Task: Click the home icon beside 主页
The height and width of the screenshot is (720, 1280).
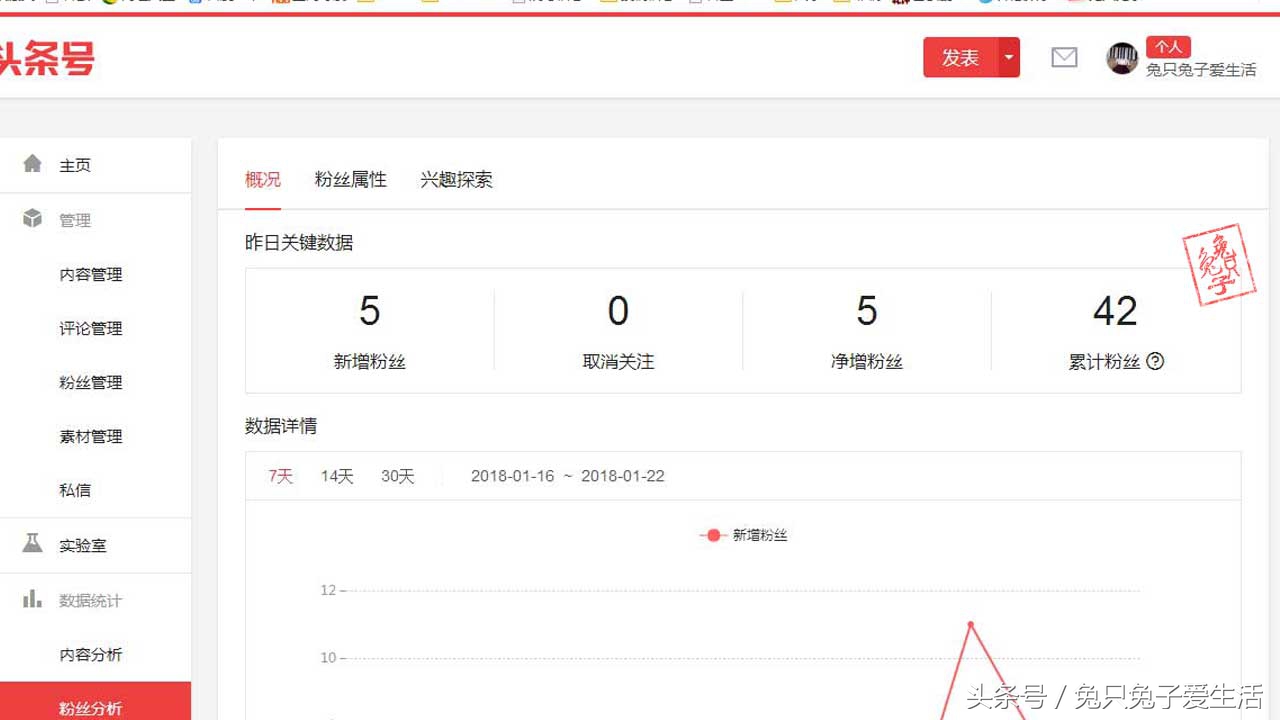Action: (x=34, y=164)
